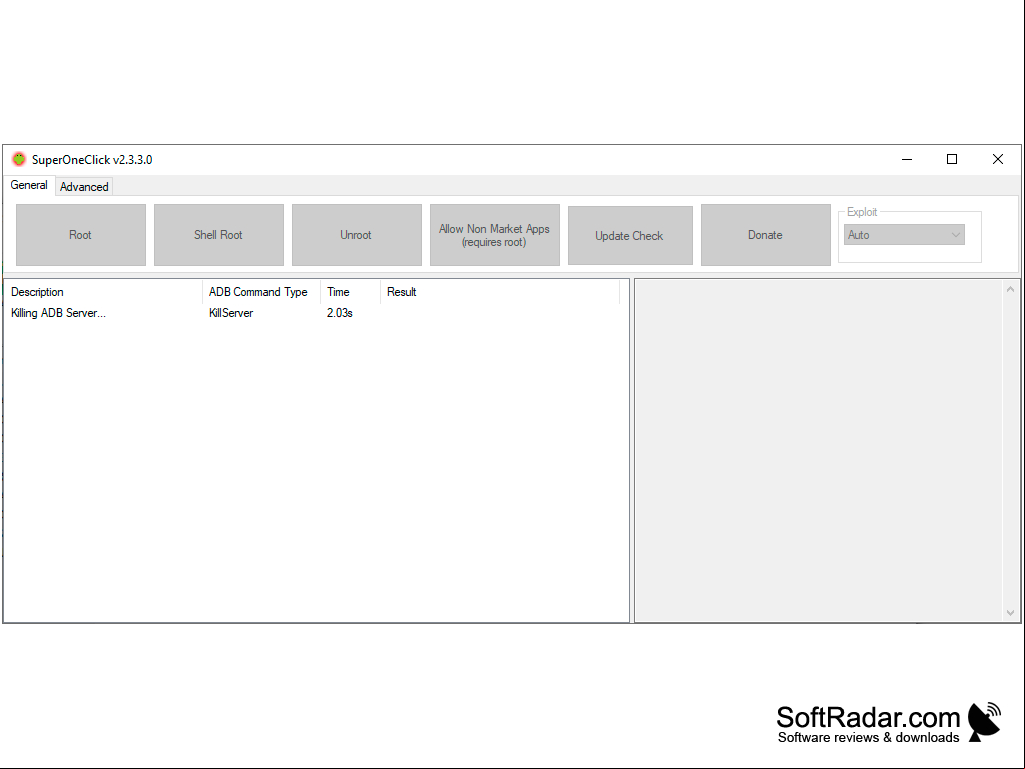Select the General tab
Screen dimensions: 1025x769
click(29, 185)
